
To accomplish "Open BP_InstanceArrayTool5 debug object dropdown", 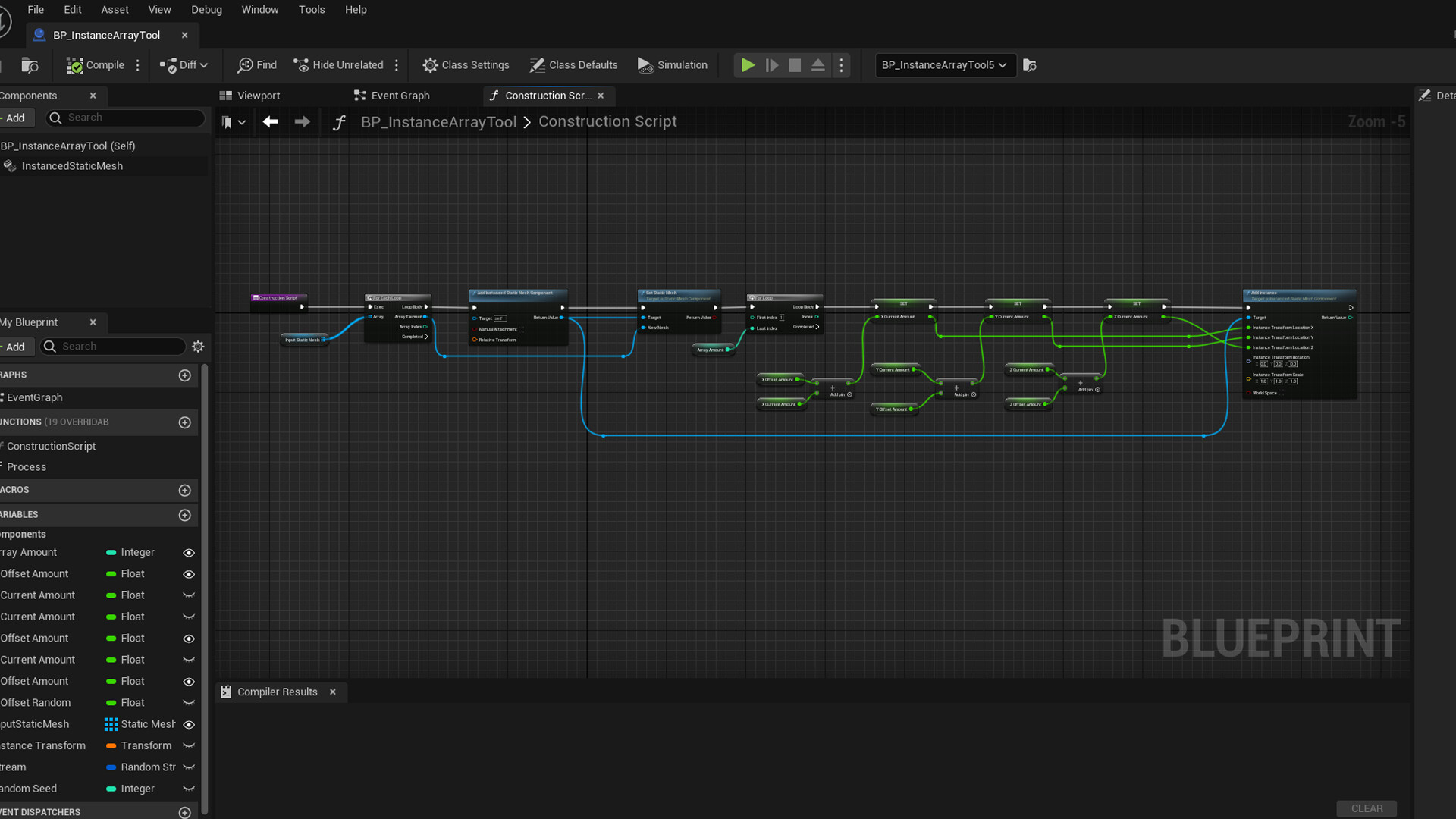I will click(945, 65).
